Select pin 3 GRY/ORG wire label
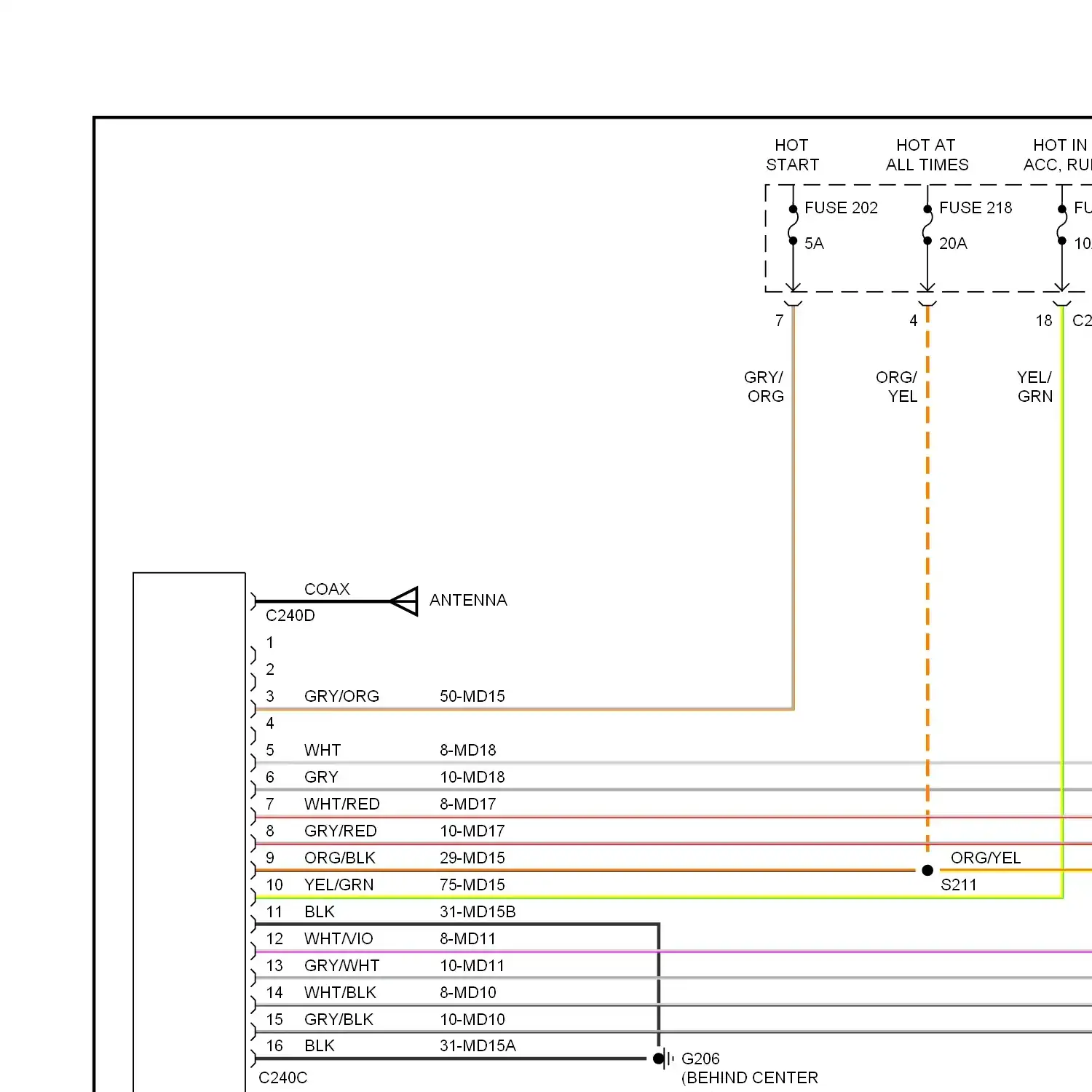Image resolution: width=1092 pixels, height=1092 pixels. (341, 696)
